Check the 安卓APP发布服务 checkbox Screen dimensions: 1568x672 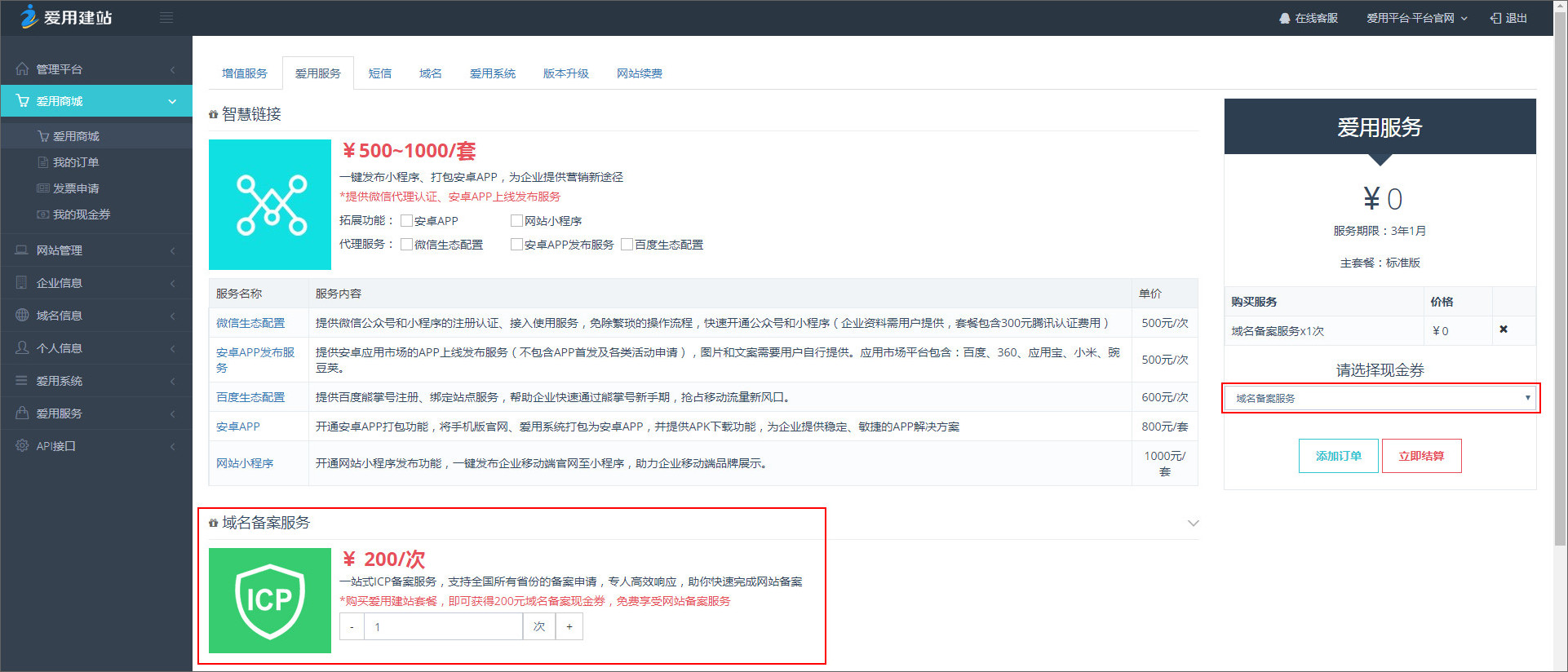[516, 244]
